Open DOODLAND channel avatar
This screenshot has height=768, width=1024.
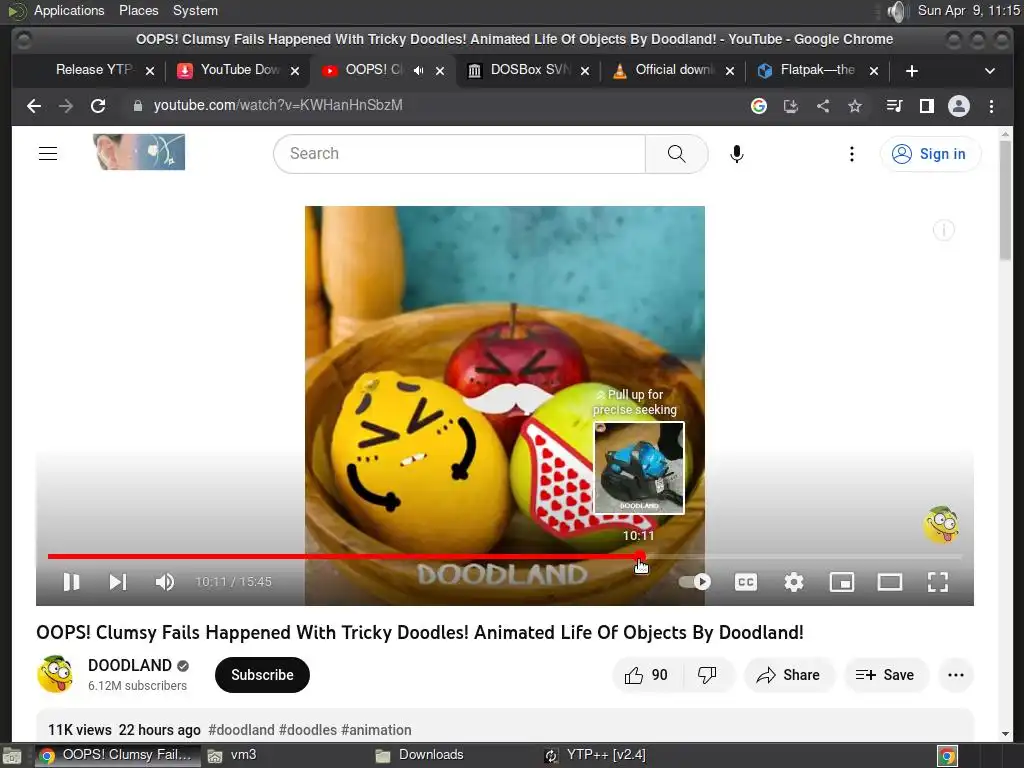56,674
